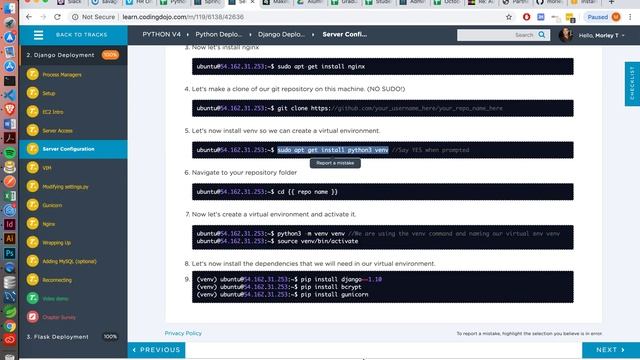Viewport: 640px width, 360px height.
Task: Open the CHECKLIST side tab
Action: coord(632,84)
